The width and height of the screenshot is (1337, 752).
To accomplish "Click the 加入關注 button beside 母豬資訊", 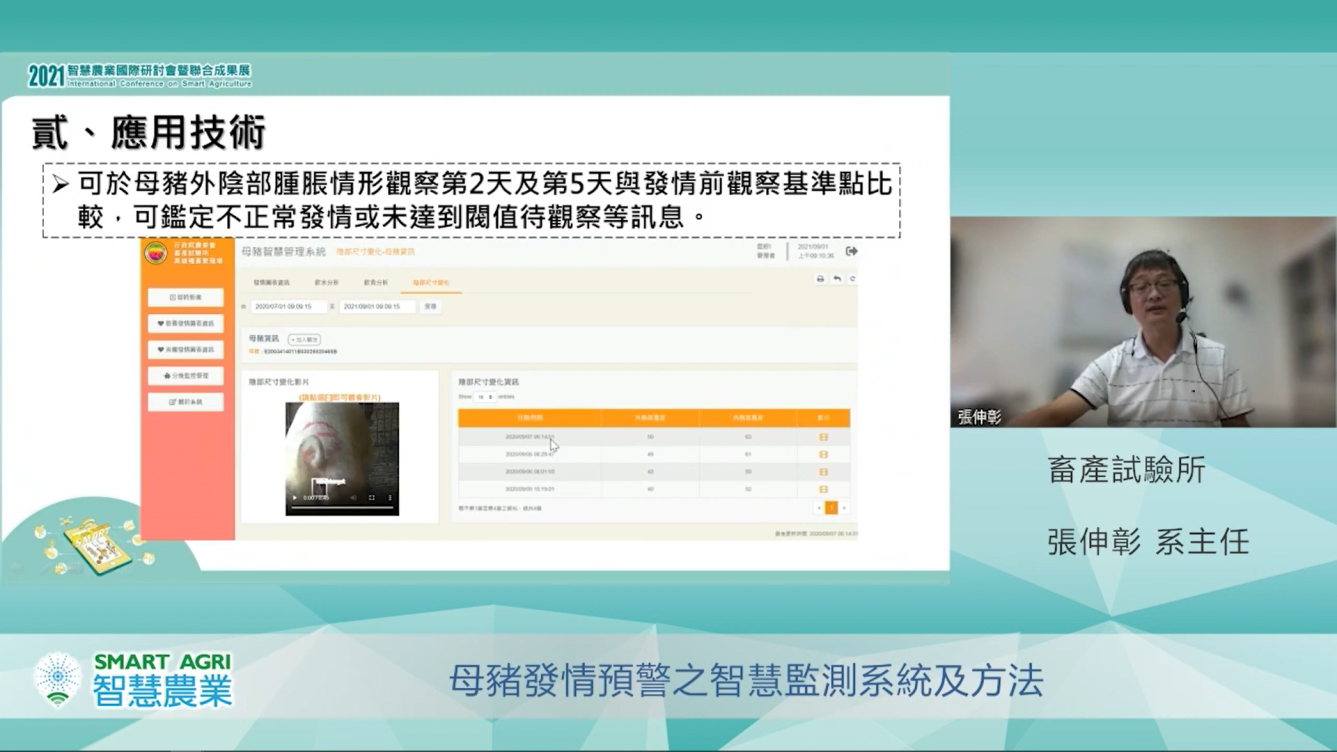I will (304, 340).
